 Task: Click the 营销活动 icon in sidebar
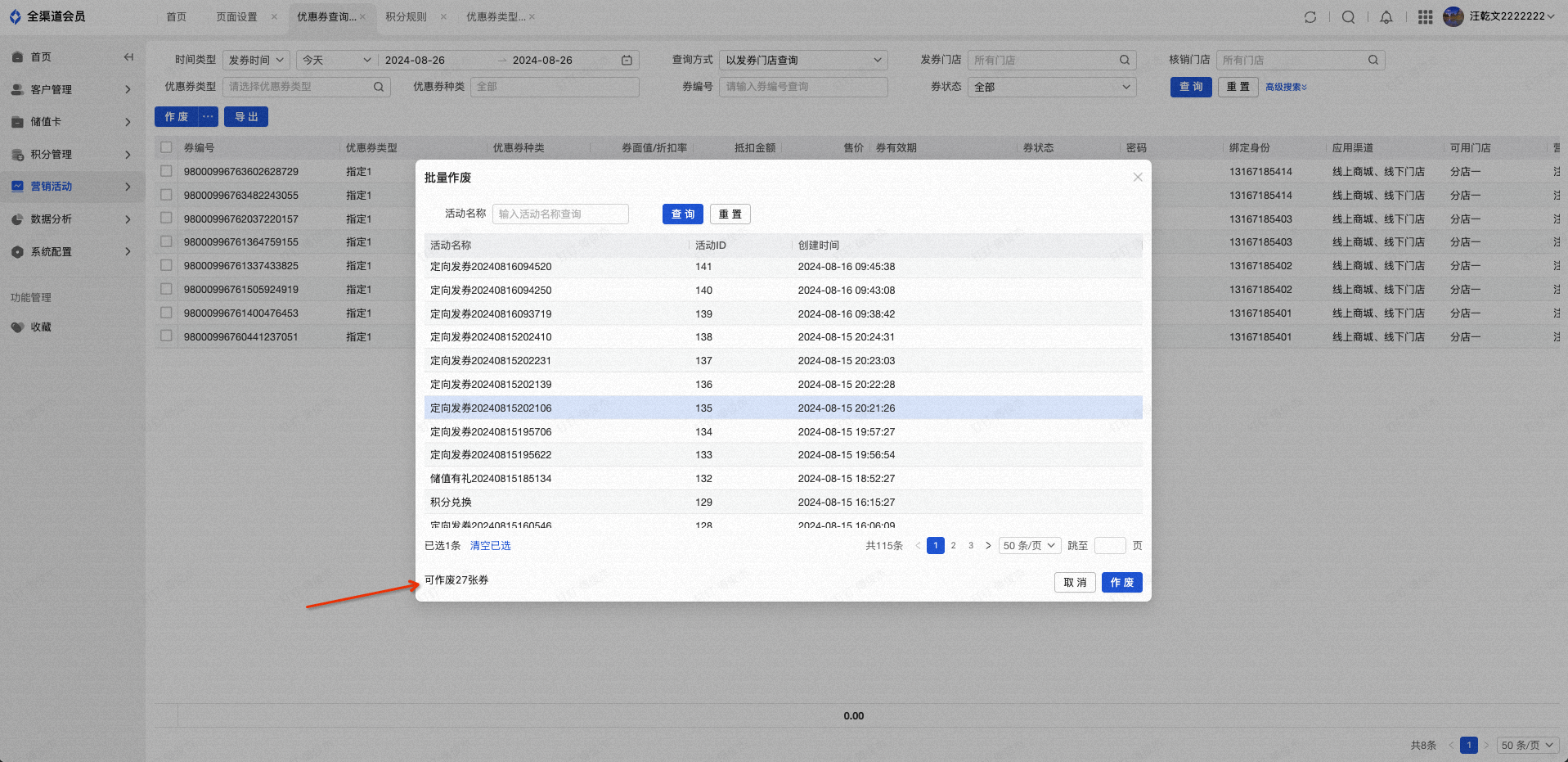pyautogui.click(x=17, y=187)
